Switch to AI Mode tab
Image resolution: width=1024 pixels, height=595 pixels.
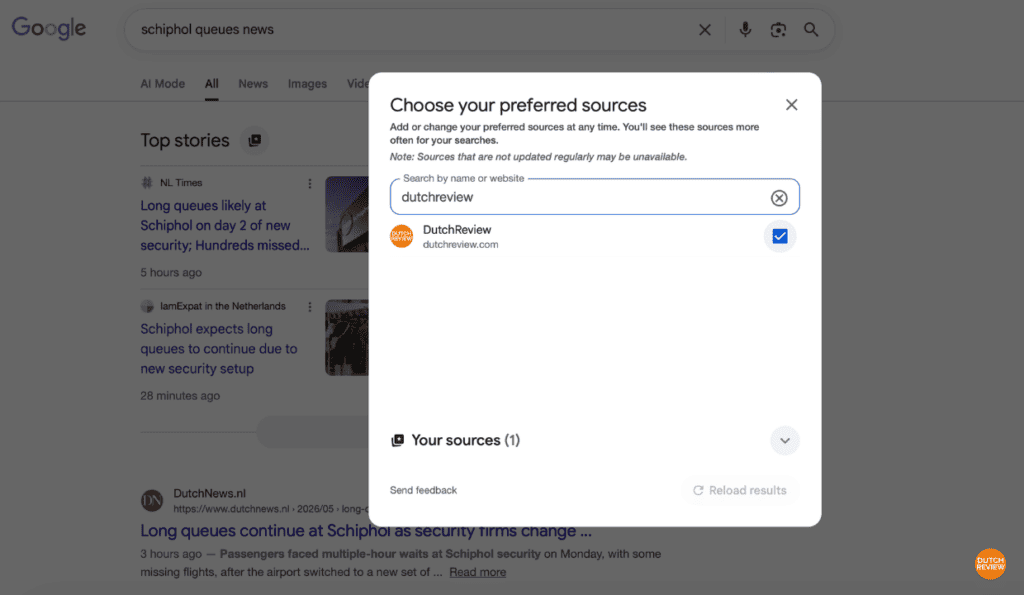(x=163, y=84)
